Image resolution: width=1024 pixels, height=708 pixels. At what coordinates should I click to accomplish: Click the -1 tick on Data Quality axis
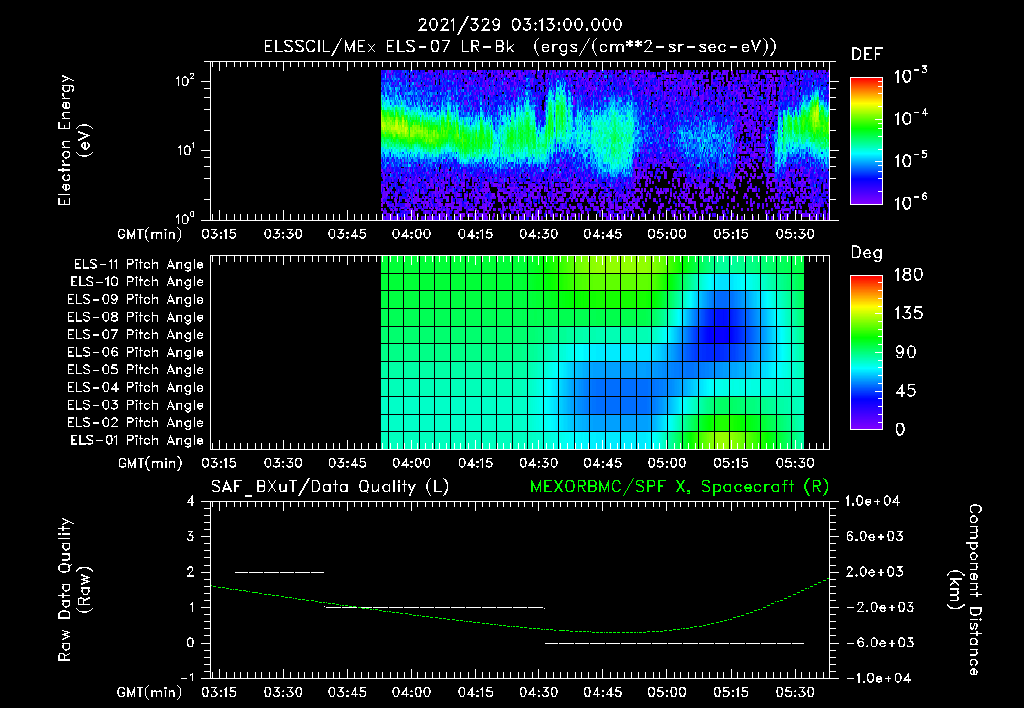(187, 677)
